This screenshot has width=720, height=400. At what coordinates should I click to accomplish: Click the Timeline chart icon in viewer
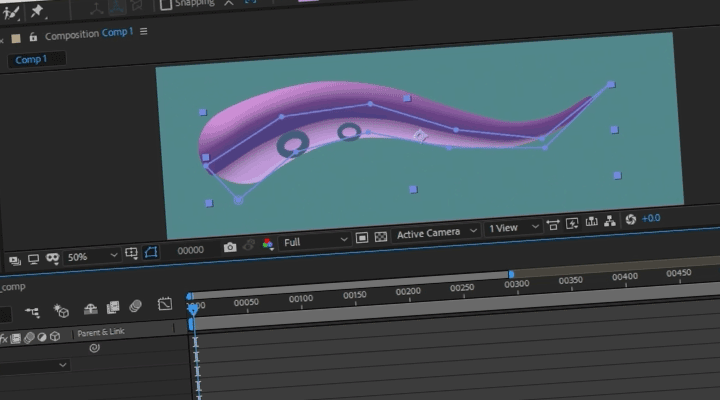(591, 222)
